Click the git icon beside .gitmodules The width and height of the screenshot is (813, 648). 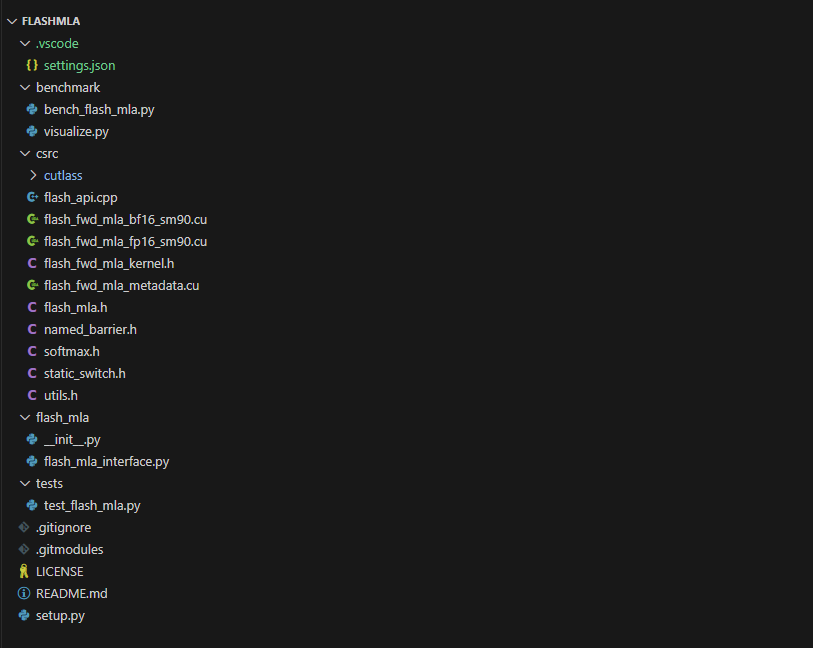click(x=24, y=550)
